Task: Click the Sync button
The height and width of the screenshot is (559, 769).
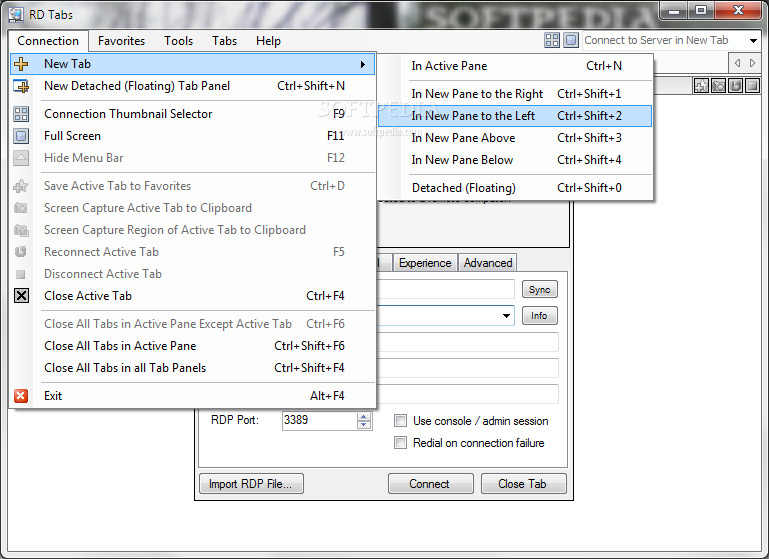Action: point(539,289)
